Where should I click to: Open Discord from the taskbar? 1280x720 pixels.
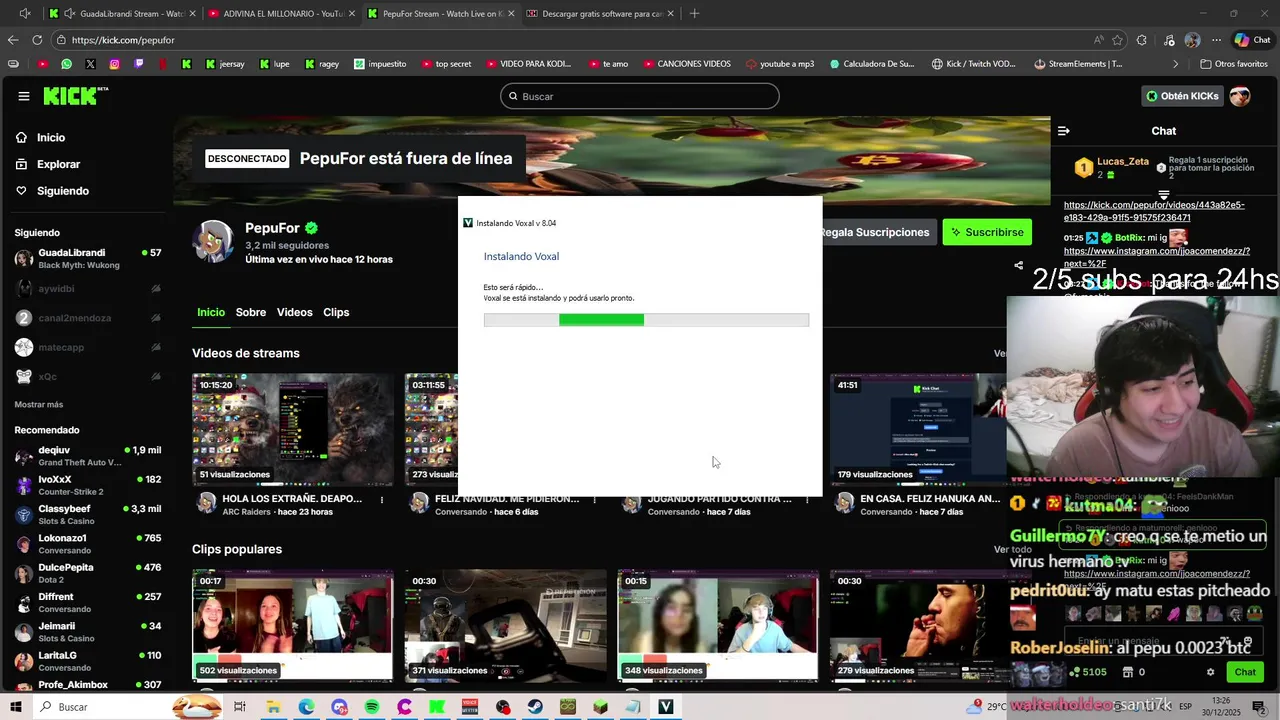coord(339,707)
